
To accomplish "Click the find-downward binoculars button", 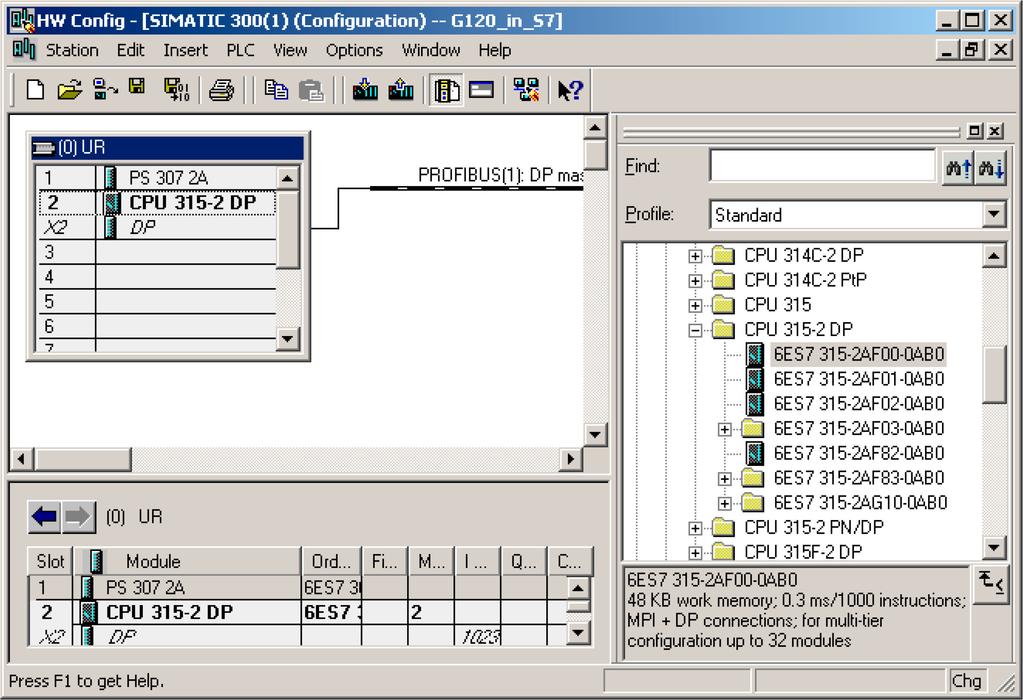I will (x=990, y=168).
